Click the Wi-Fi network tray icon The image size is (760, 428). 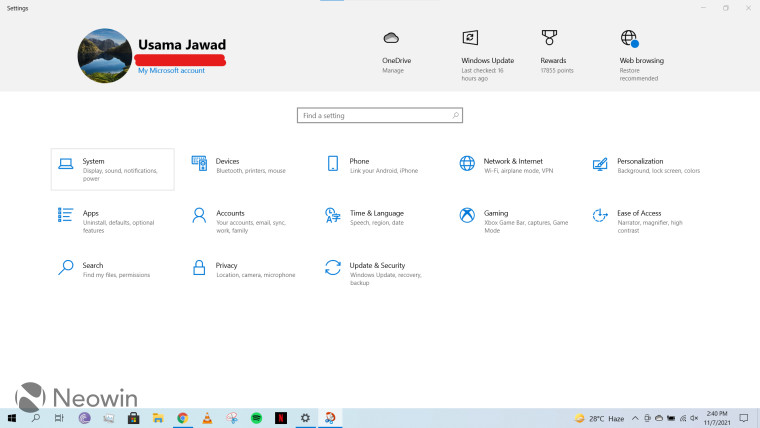tap(682, 418)
